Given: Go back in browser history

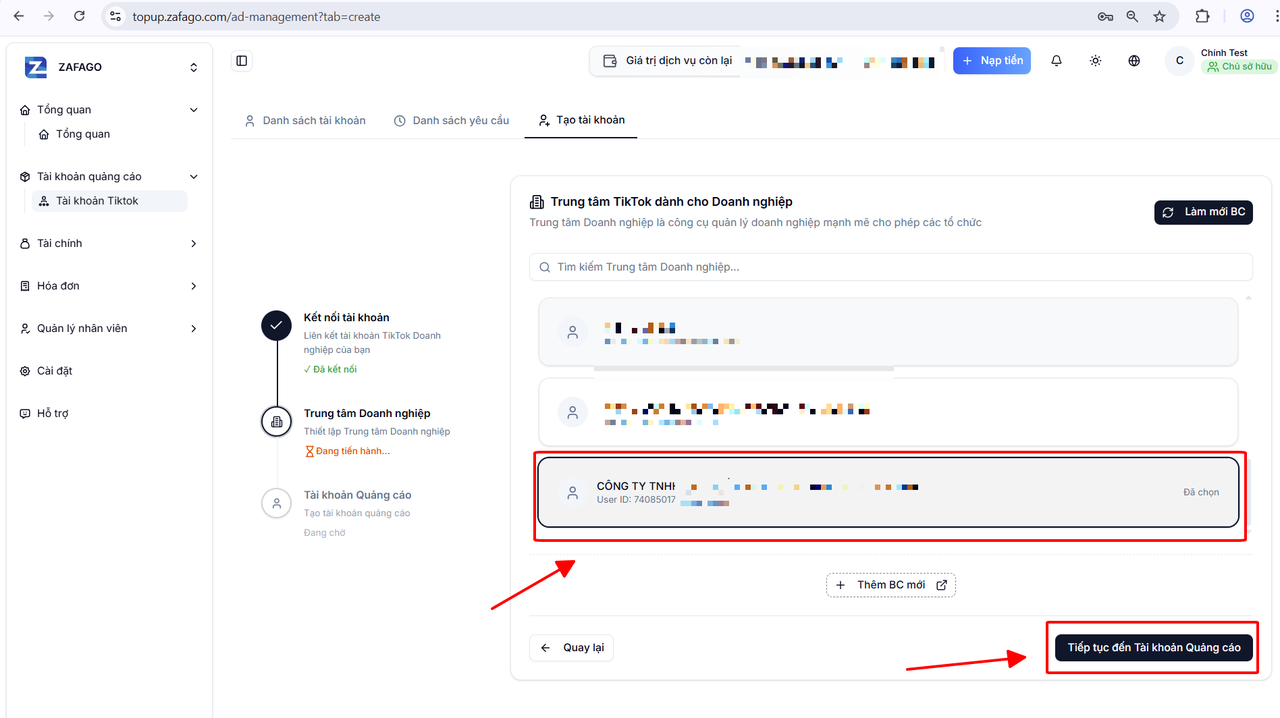Looking at the screenshot, I should tap(18, 16).
